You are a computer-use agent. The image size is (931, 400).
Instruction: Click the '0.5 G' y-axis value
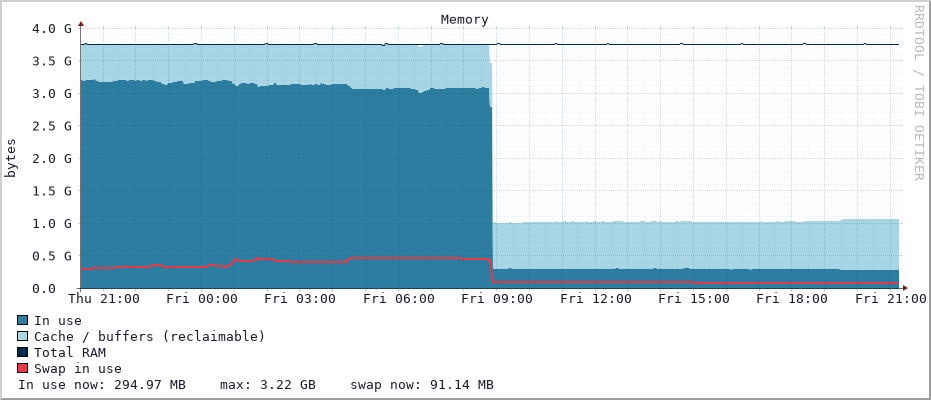tap(50, 256)
